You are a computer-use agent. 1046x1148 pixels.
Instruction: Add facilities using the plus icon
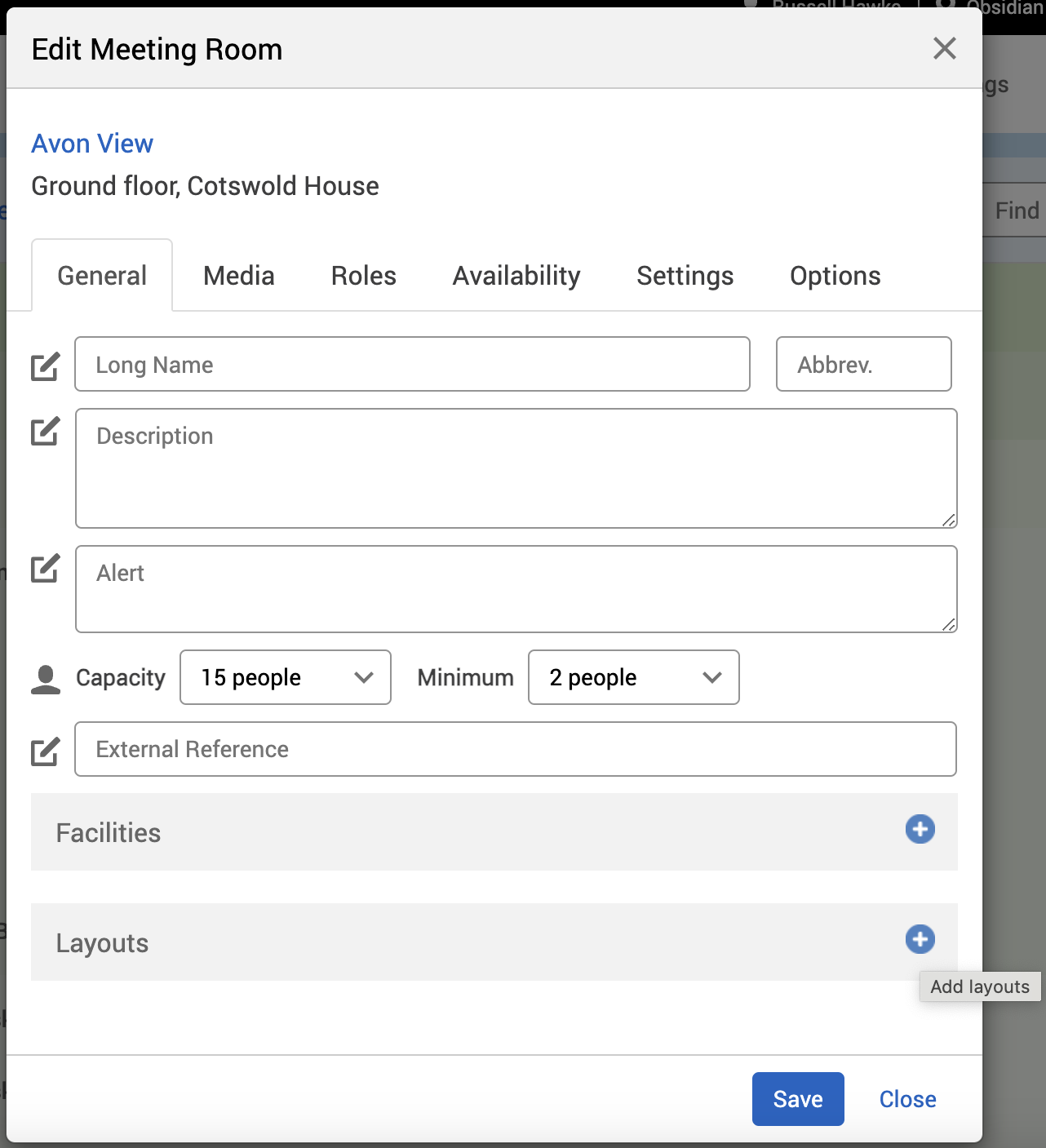click(x=920, y=829)
